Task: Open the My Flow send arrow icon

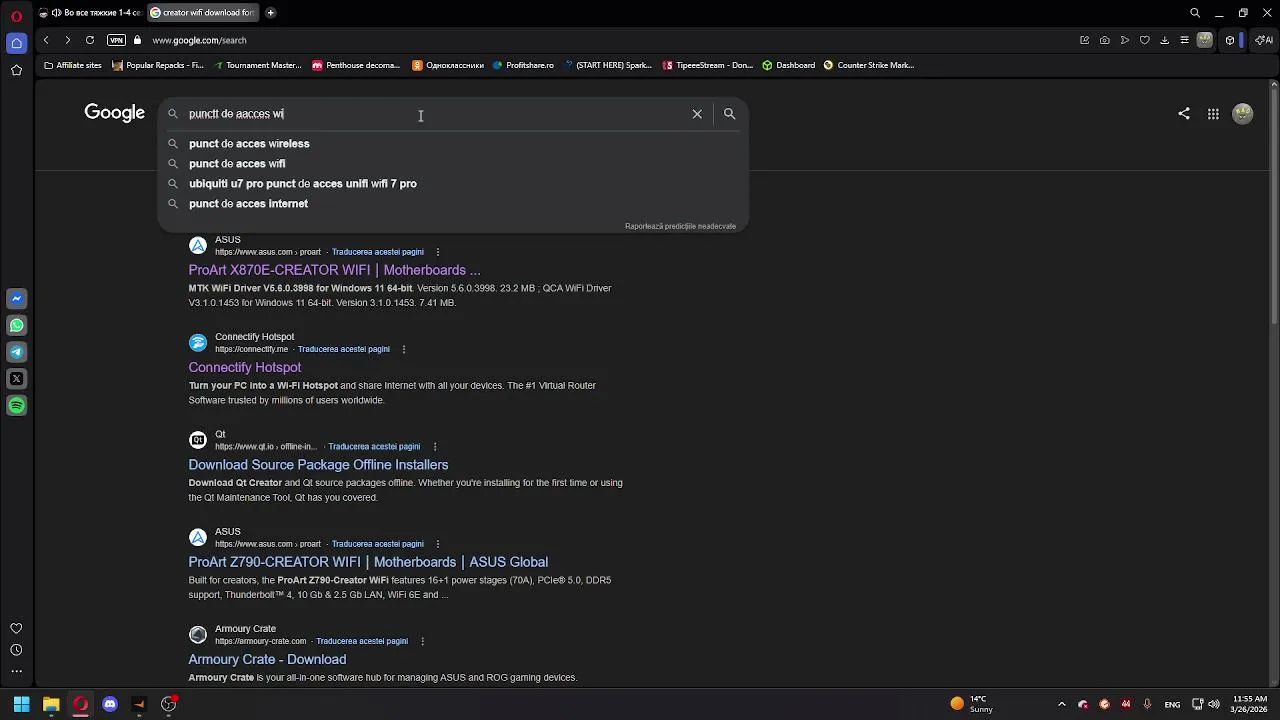Action: coord(1125,40)
